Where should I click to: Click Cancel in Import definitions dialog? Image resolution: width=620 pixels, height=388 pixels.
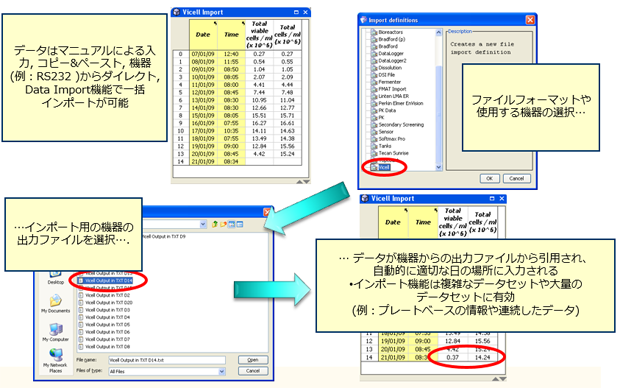click(x=516, y=178)
